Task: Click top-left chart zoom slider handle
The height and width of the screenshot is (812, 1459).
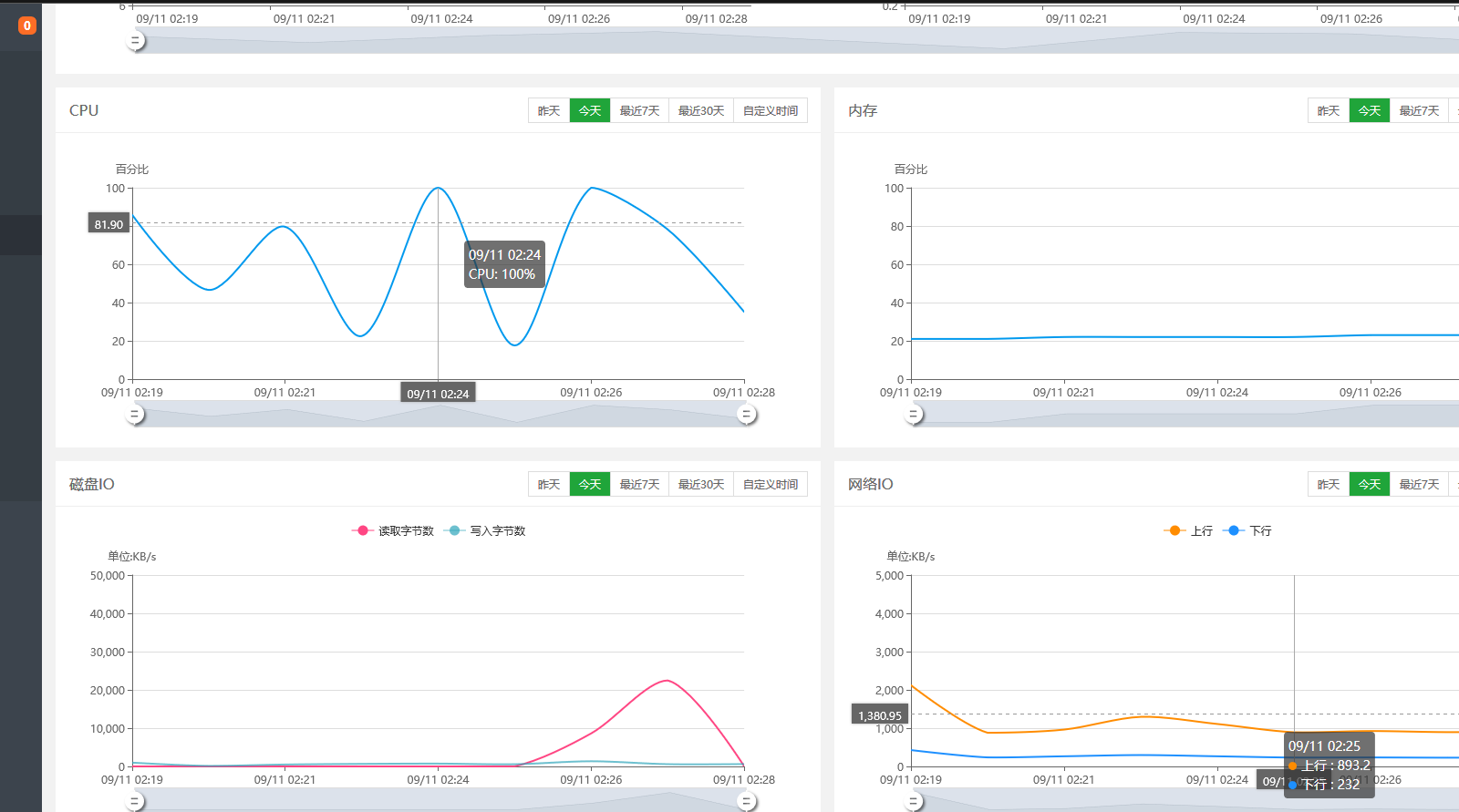Action: [x=136, y=40]
